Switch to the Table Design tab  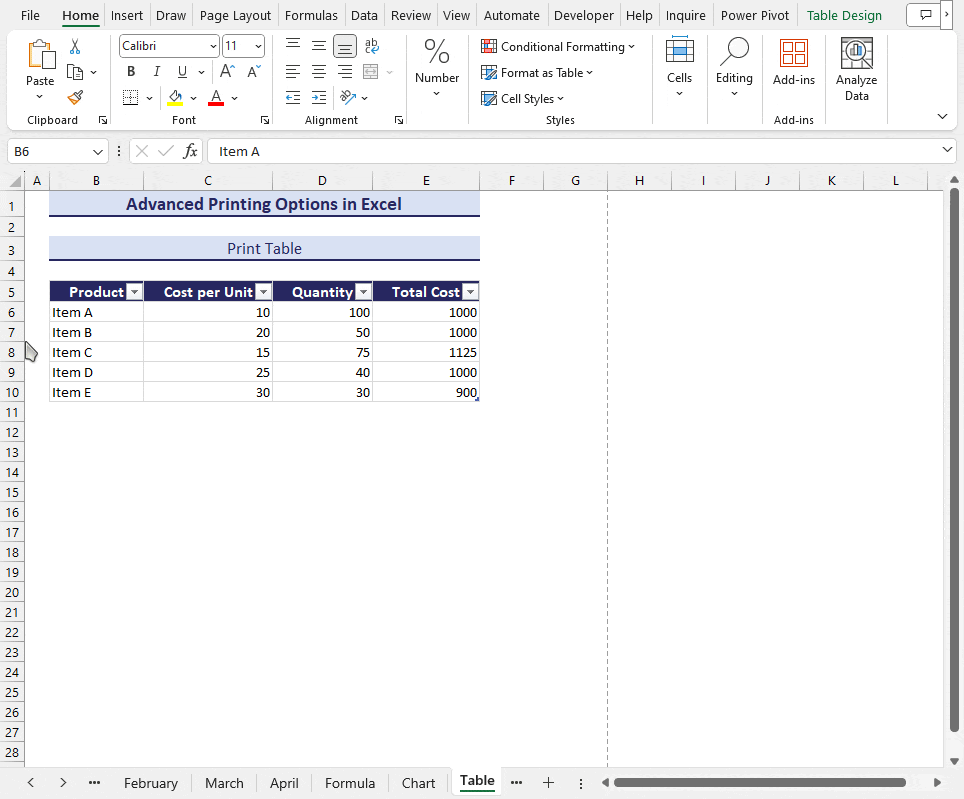coord(844,15)
